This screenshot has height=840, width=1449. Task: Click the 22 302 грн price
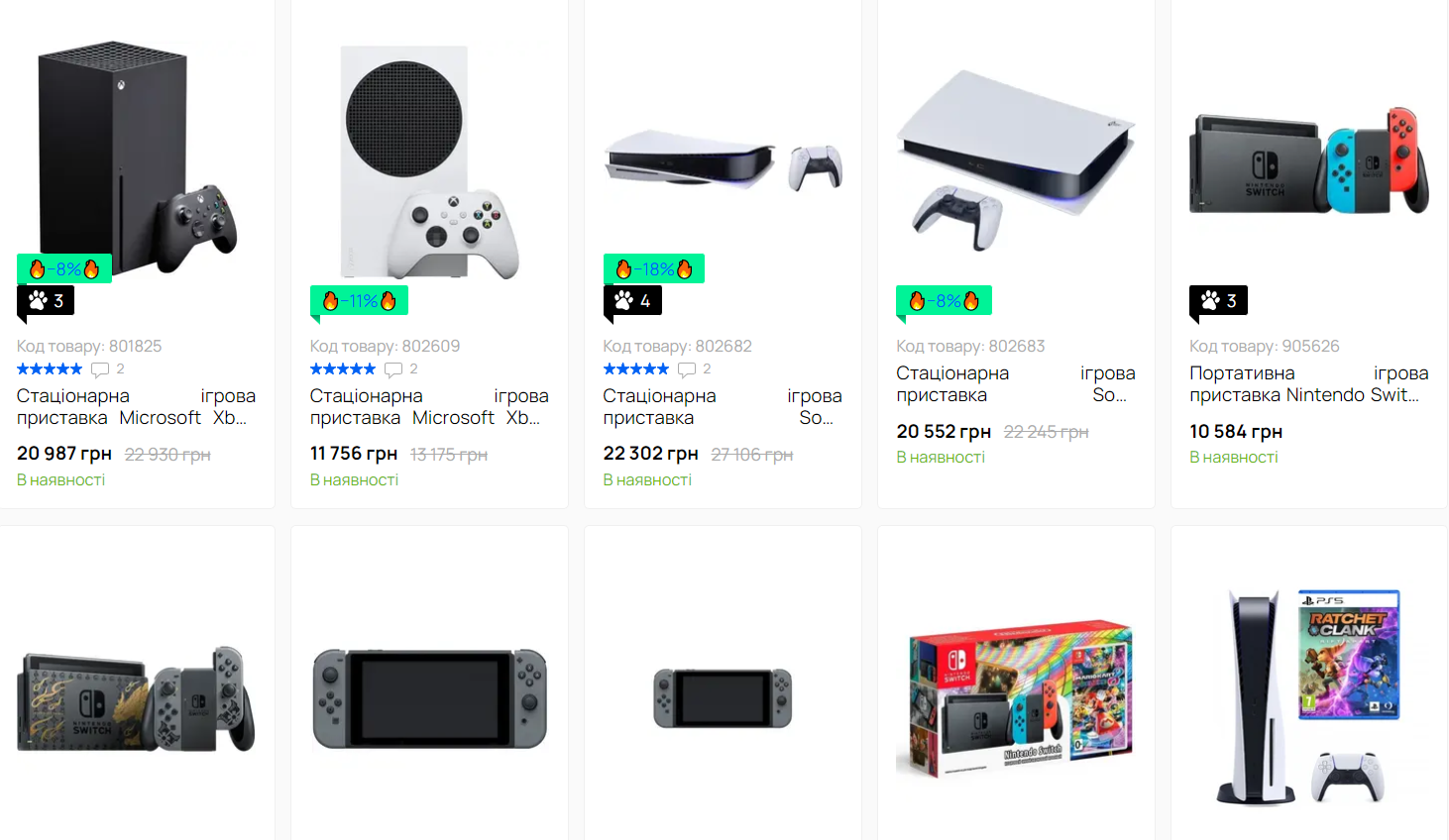[x=650, y=454]
